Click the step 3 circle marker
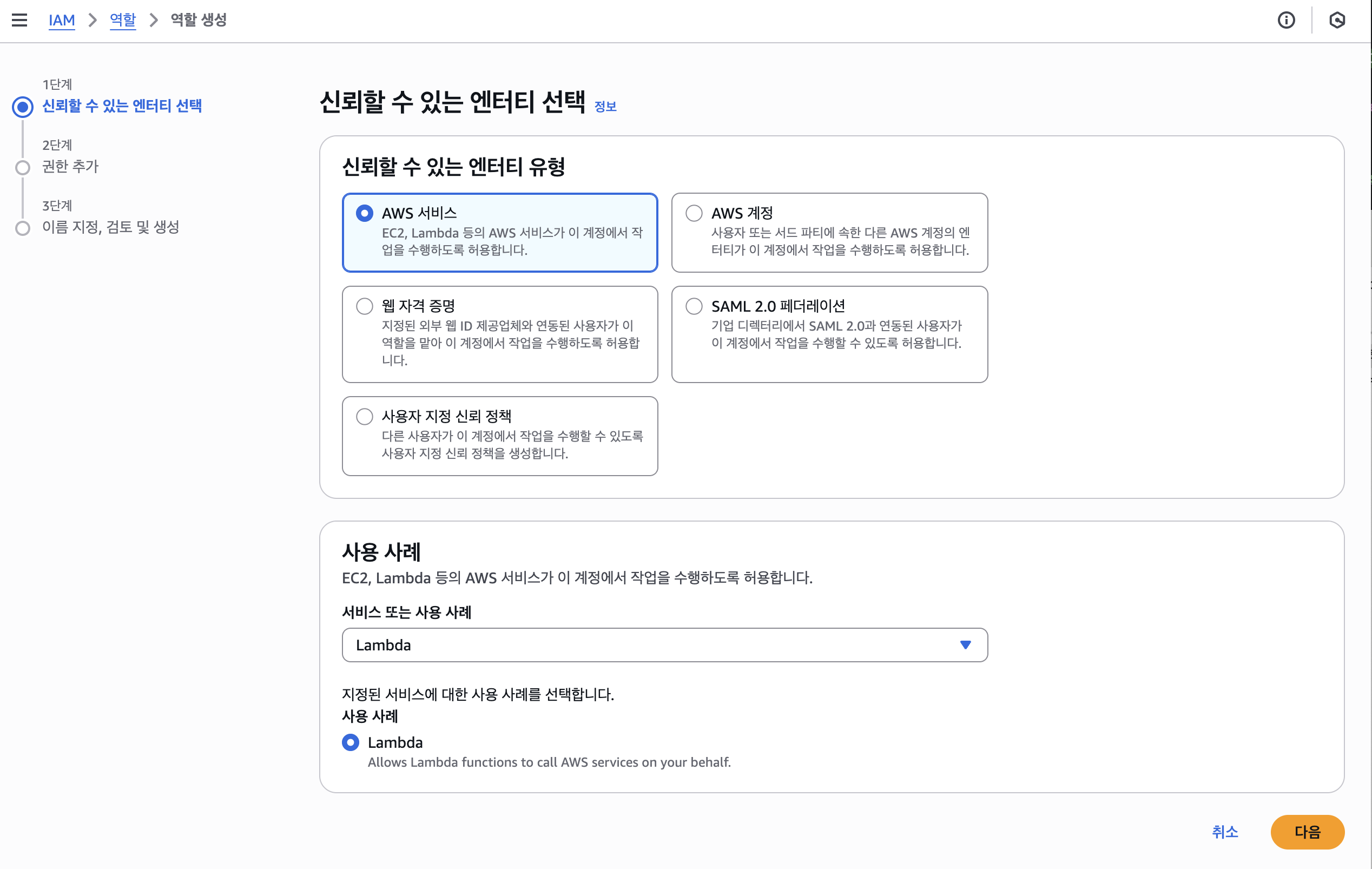1372x869 pixels. click(x=23, y=228)
